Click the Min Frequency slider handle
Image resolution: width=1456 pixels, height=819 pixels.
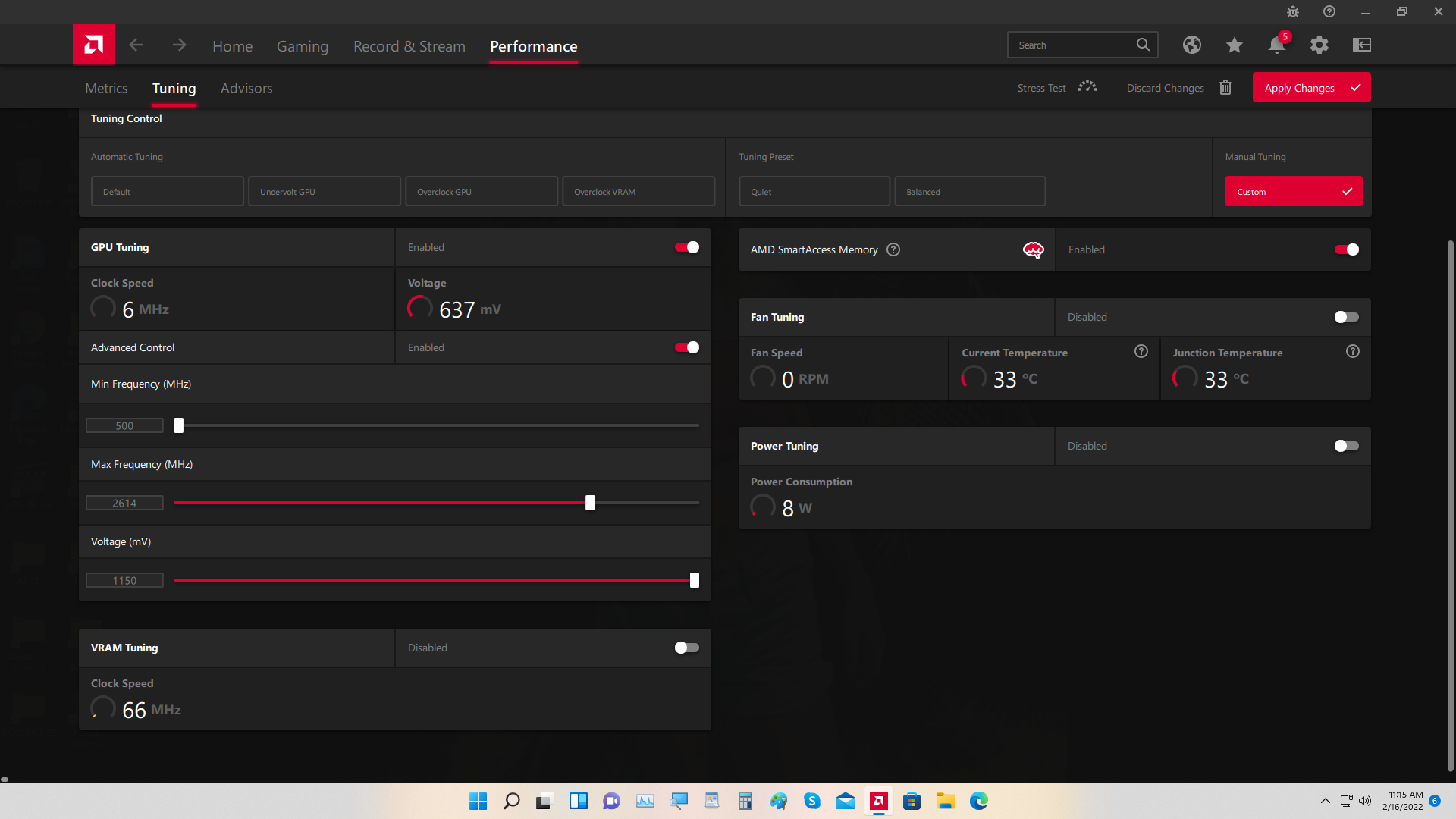pos(179,425)
